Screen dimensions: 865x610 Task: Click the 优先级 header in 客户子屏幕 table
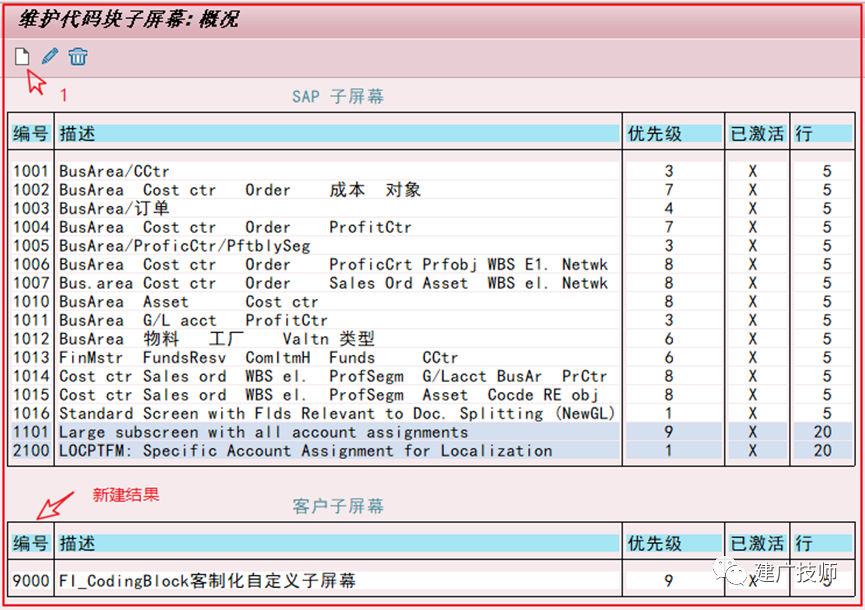coord(674,543)
